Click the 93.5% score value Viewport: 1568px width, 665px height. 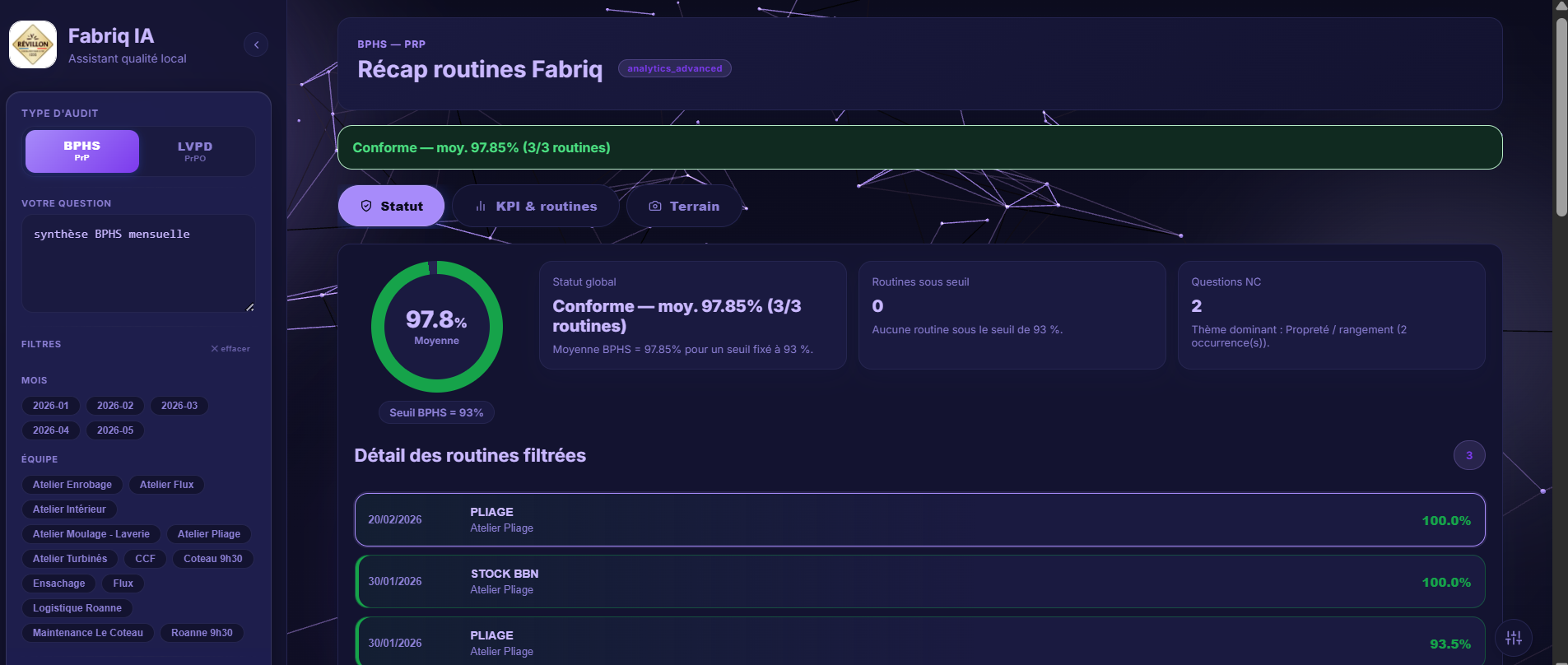tap(1450, 644)
